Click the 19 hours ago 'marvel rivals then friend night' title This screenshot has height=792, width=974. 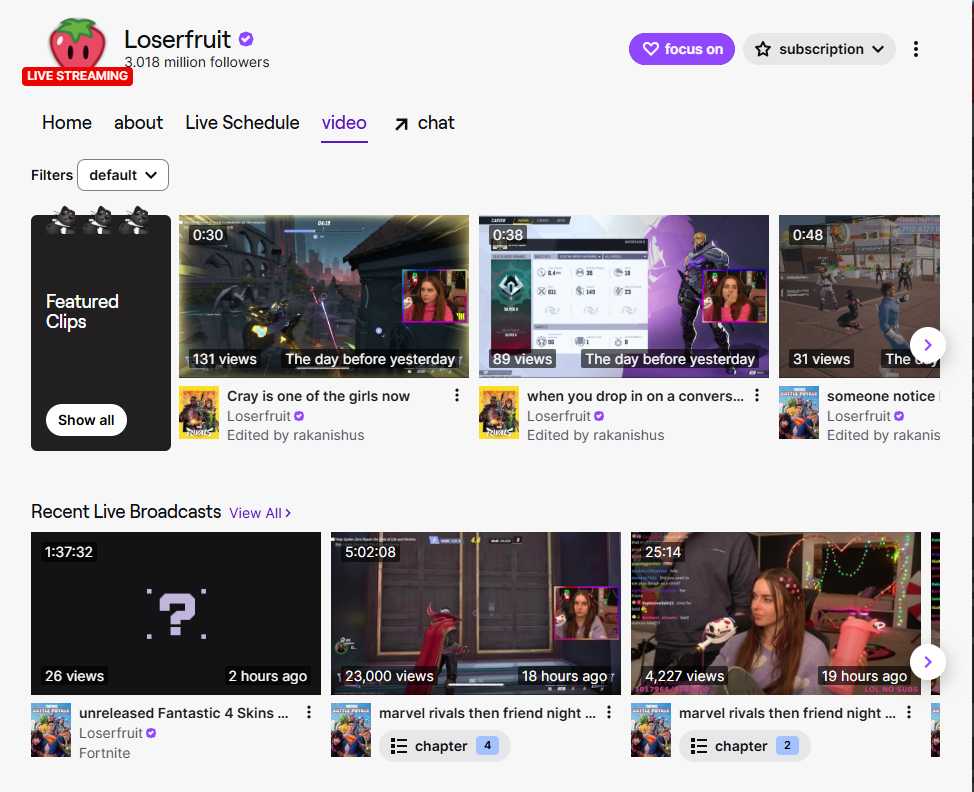(x=787, y=712)
